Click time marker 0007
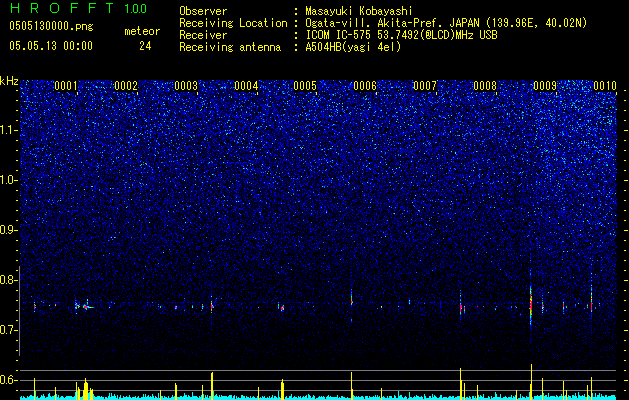Screen dimensions: 629x400 [x=425, y=86]
